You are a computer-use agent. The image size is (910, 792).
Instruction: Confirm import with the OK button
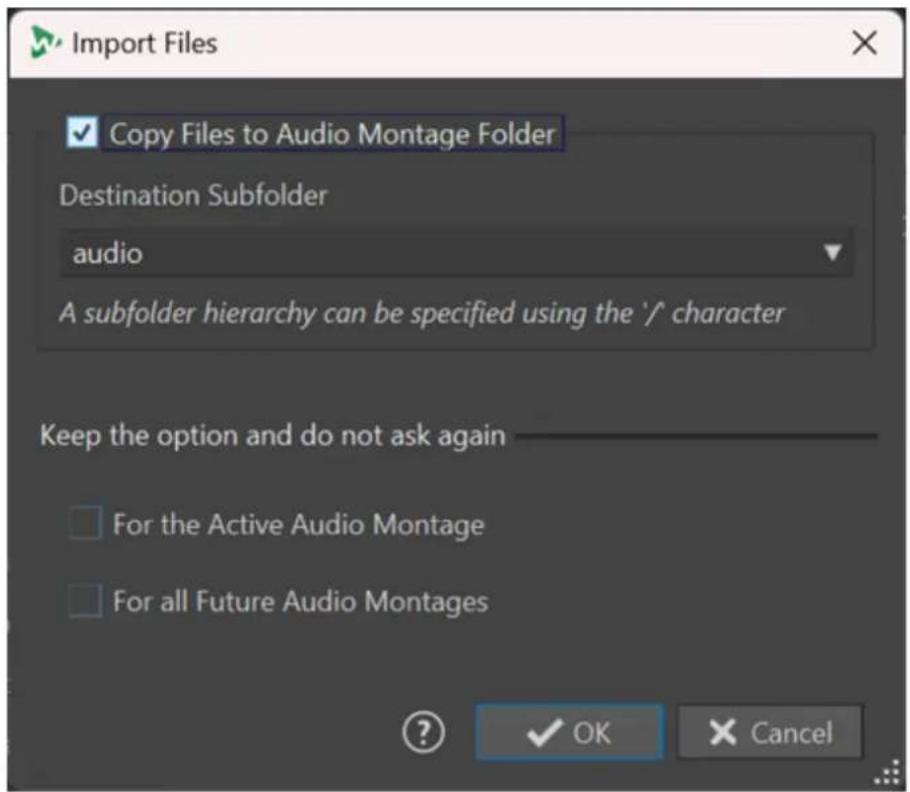tap(569, 732)
